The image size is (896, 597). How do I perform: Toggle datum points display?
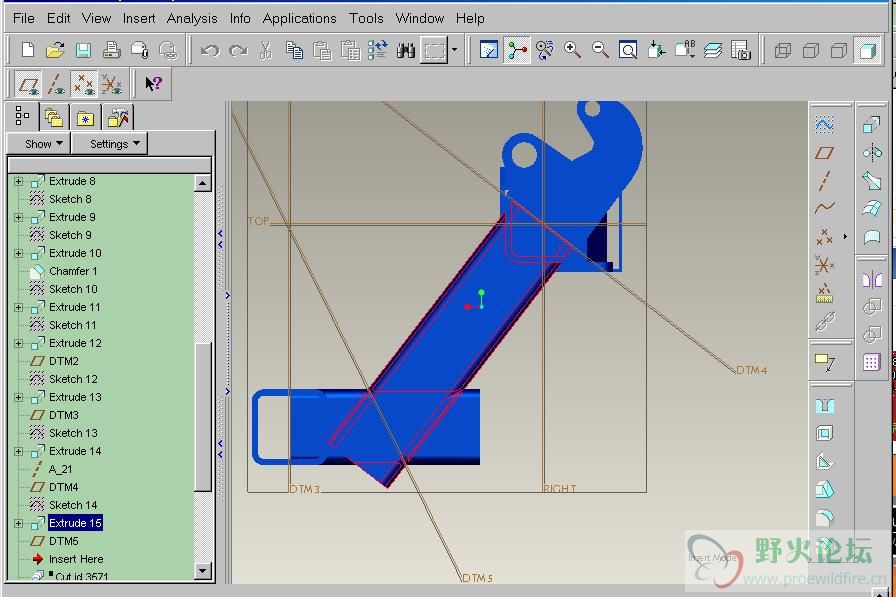pos(84,84)
